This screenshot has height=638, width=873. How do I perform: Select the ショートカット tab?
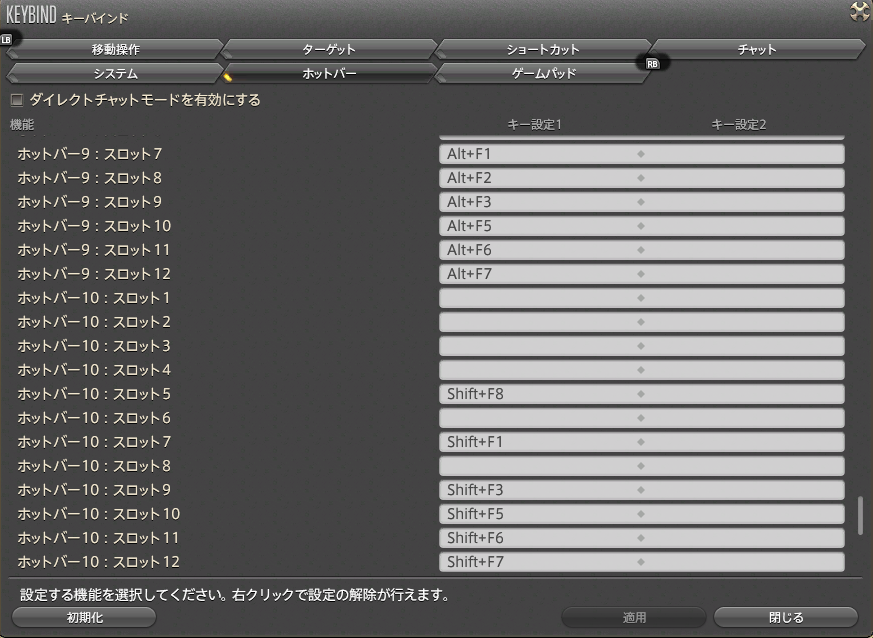click(x=543, y=47)
